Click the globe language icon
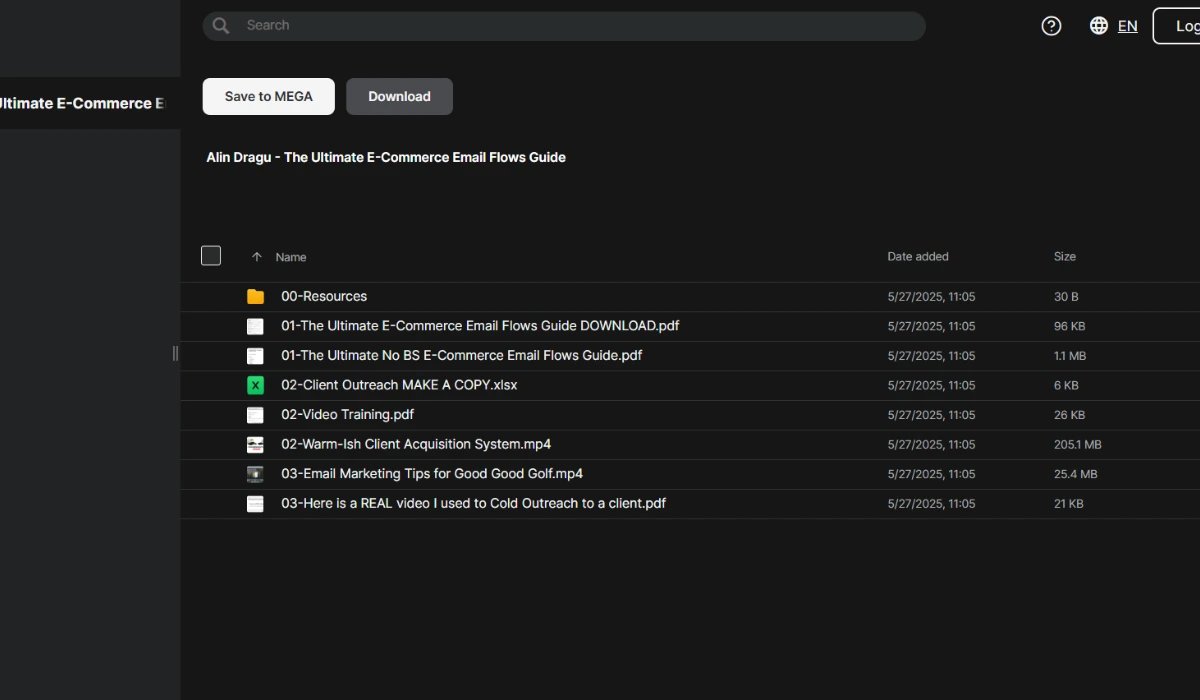Image resolution: width=1200 pixels, height=700 pixels. (x=1099, y=26)
